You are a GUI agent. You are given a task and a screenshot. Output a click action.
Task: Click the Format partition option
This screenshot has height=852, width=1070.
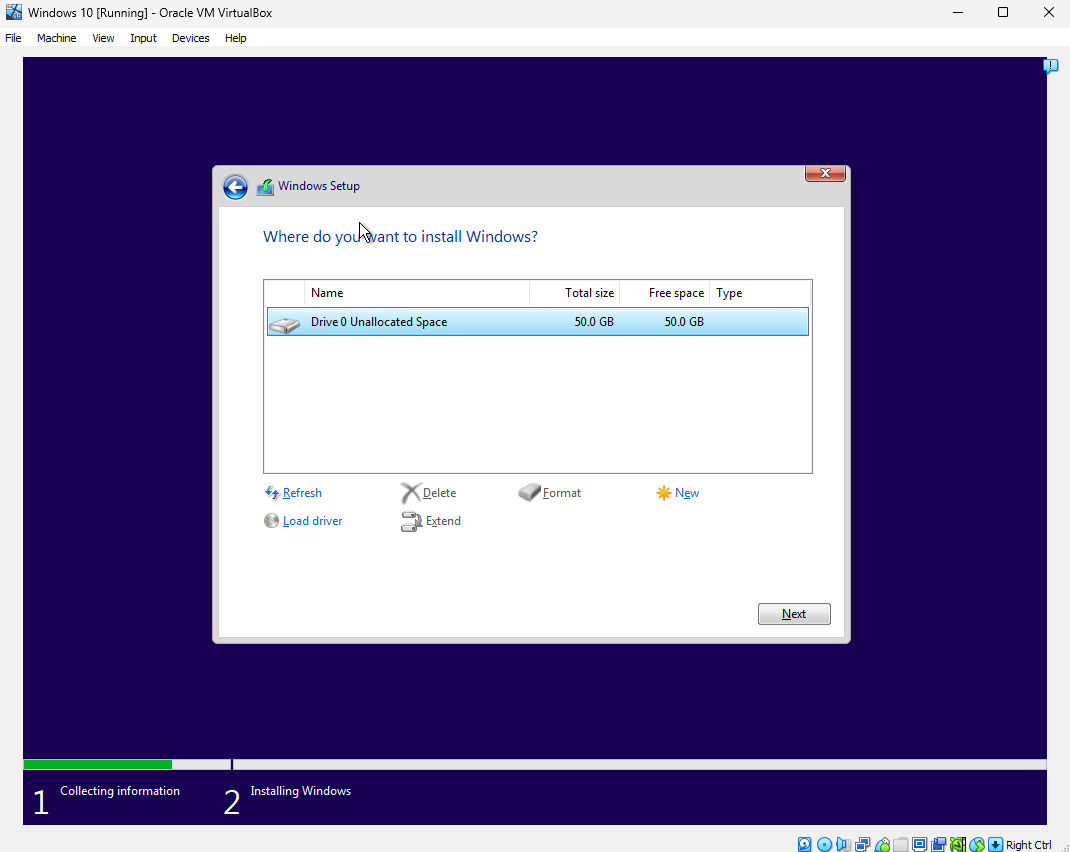pos(550,493)
